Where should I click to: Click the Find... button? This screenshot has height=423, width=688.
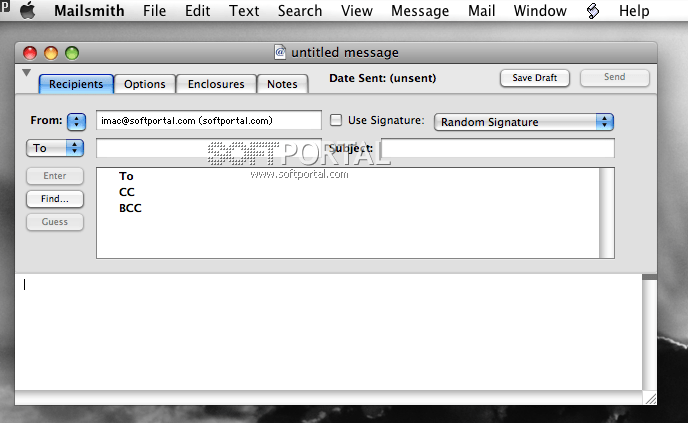pyautogui.click(x=54, y=199)
